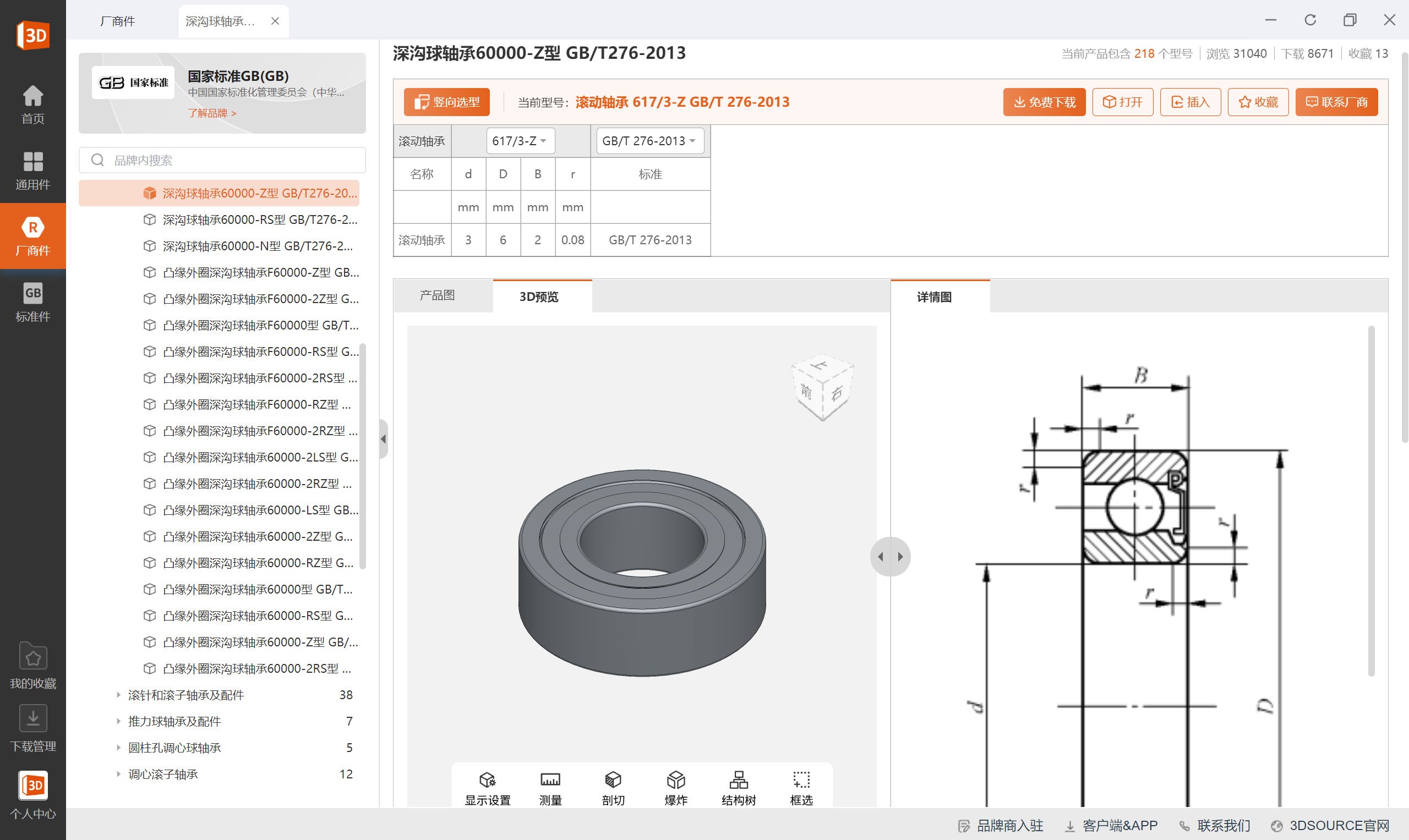Expand 滚针和滚子轴承及配件 tree category
The image size is (1409, 840).
click(118, 695)
